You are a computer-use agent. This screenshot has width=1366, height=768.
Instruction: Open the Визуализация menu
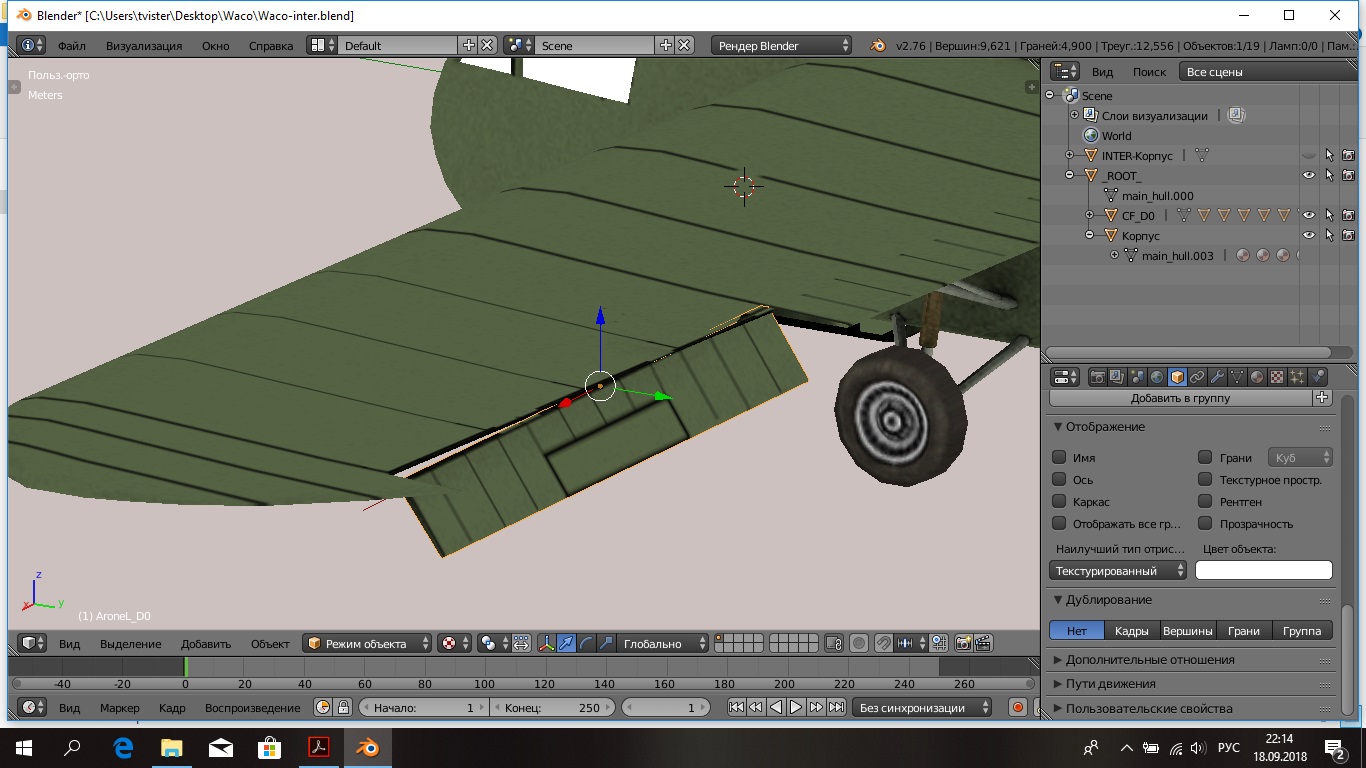point(144,45)
